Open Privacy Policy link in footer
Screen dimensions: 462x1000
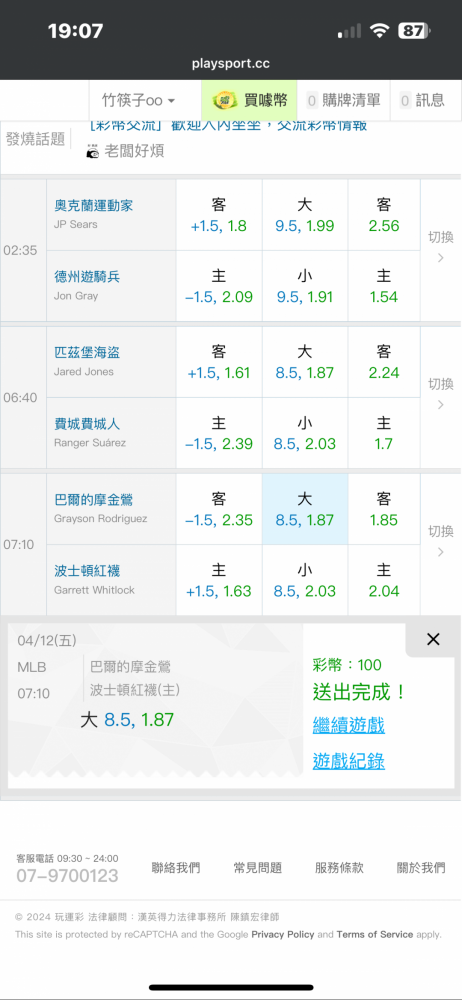(x=283, y=934)
